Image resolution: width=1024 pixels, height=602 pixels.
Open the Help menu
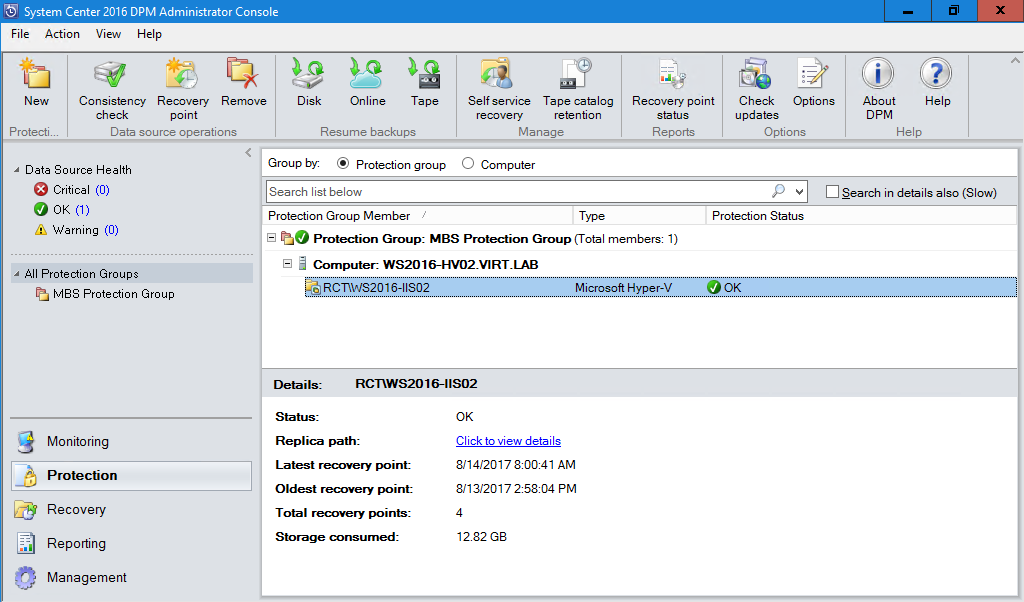coord(149,34)
